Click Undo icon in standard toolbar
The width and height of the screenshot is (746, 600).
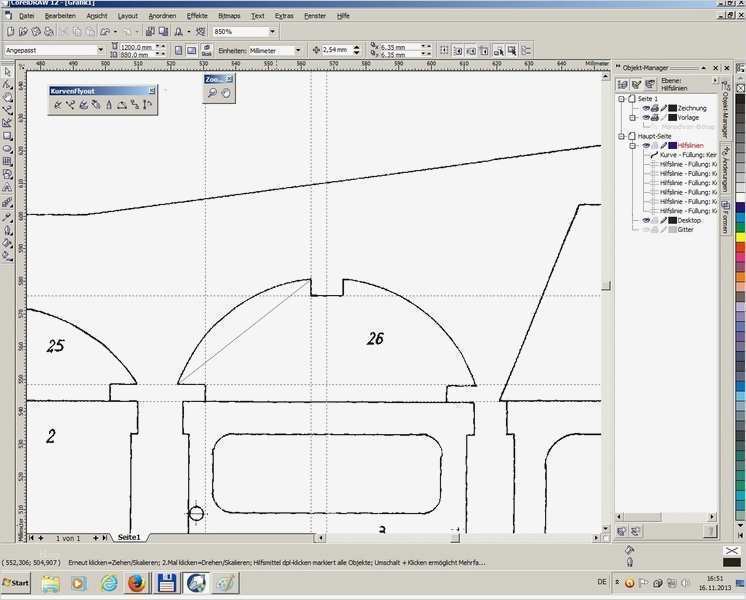pyautogui.click(x=105, y=32)
